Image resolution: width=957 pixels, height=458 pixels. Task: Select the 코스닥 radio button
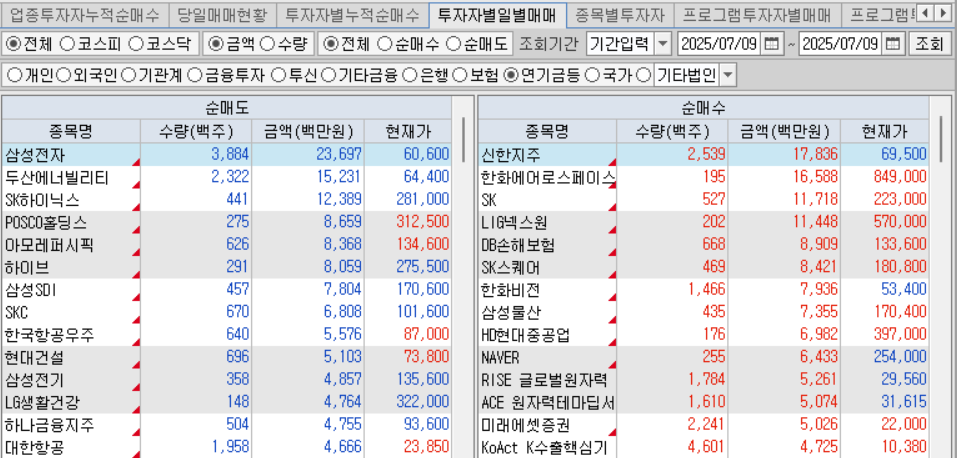point(136,44)
